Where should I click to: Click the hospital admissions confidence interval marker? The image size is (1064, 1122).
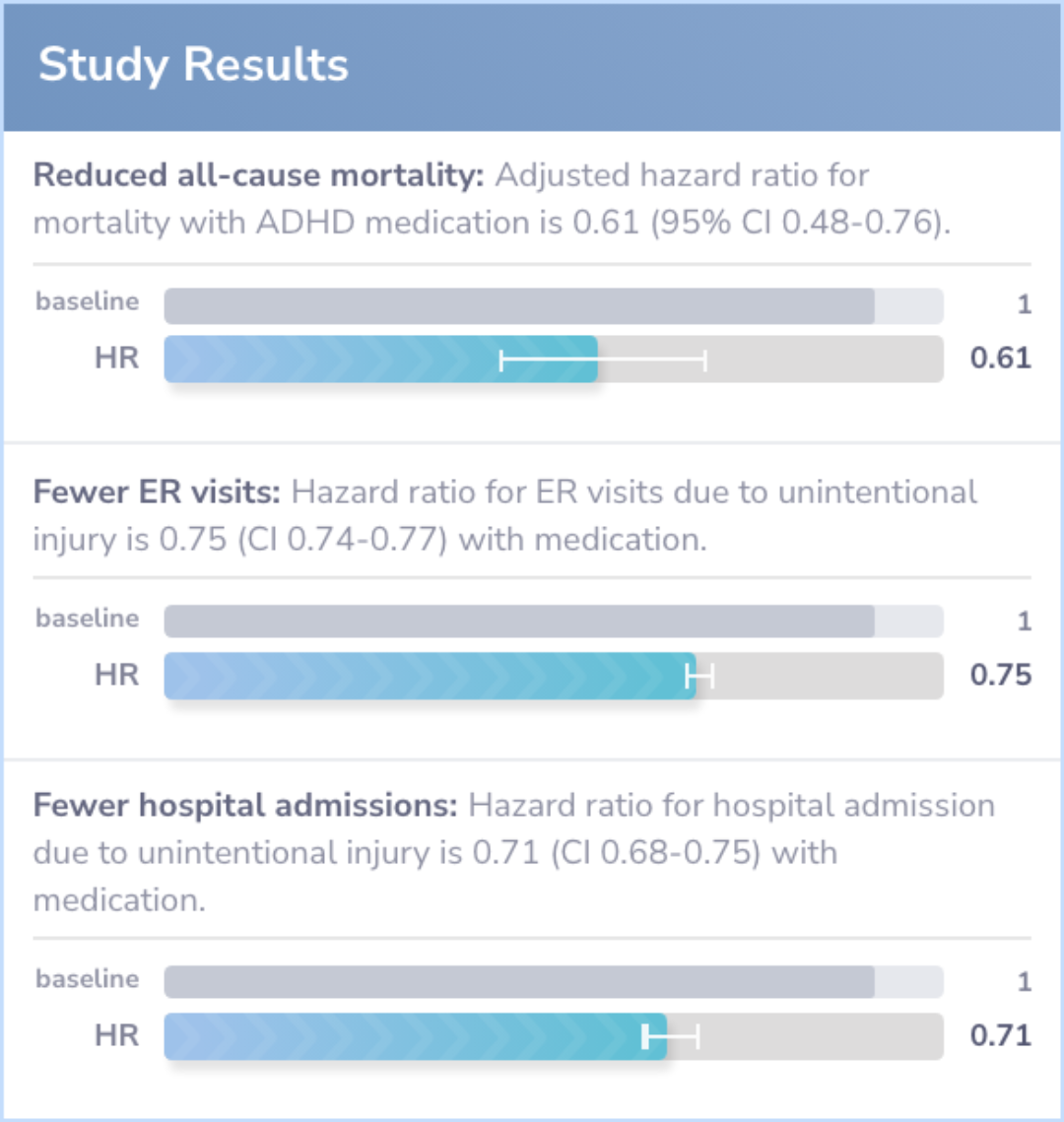click(x=671, y=1036)
